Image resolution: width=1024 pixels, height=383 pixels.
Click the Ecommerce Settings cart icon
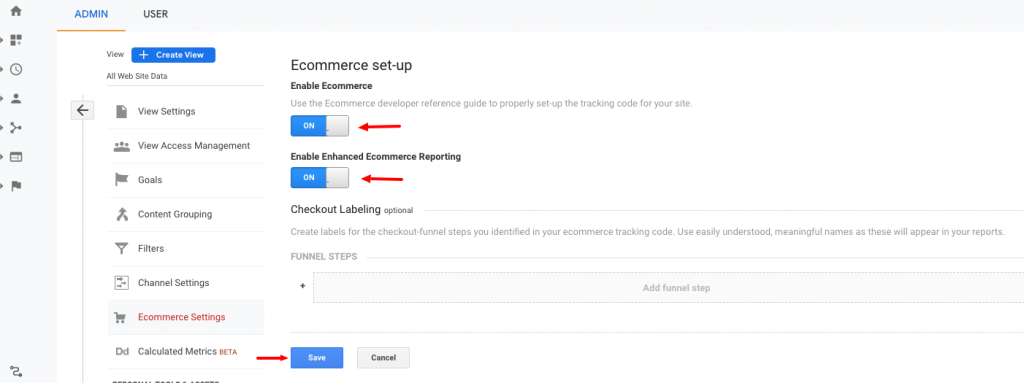(x=120, y=318)
